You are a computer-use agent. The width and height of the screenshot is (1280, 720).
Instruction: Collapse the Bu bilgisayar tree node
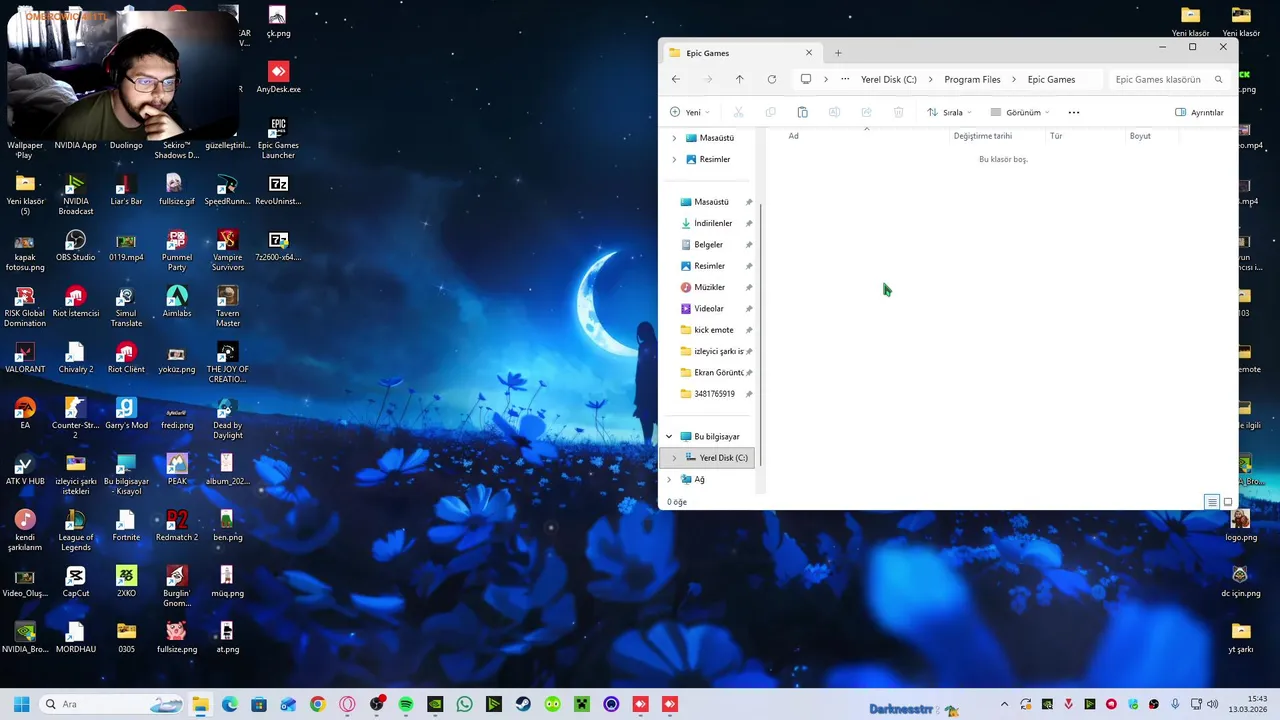pos(669,436)
